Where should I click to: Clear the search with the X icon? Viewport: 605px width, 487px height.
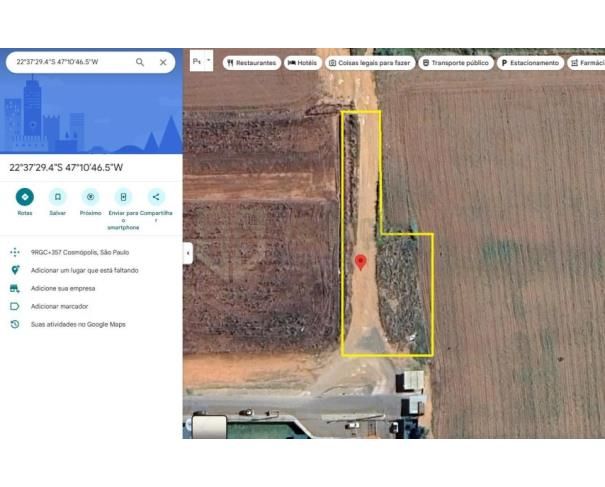pyautogui.click(x=163, y=62)
